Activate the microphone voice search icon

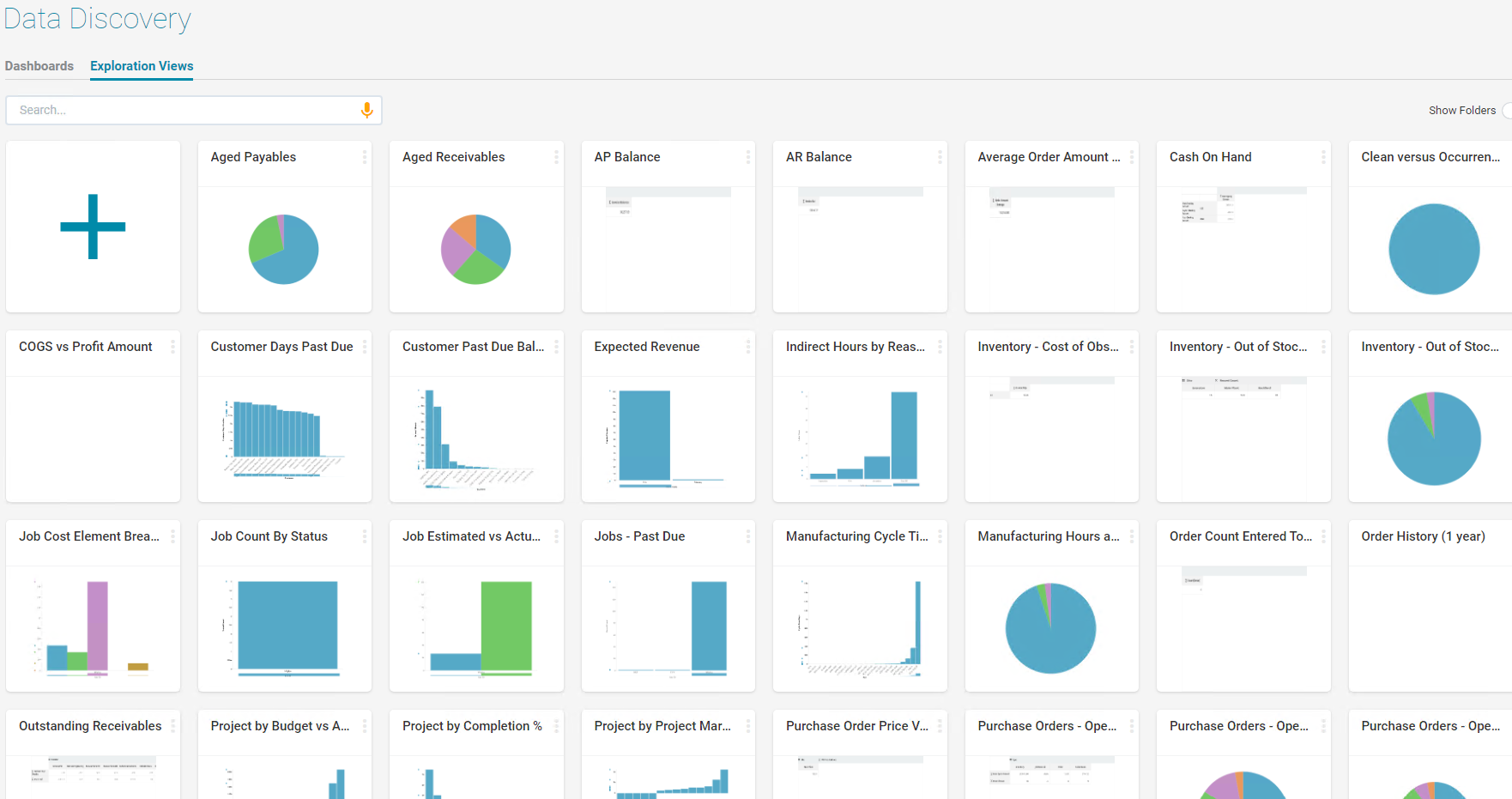(366, 110)
